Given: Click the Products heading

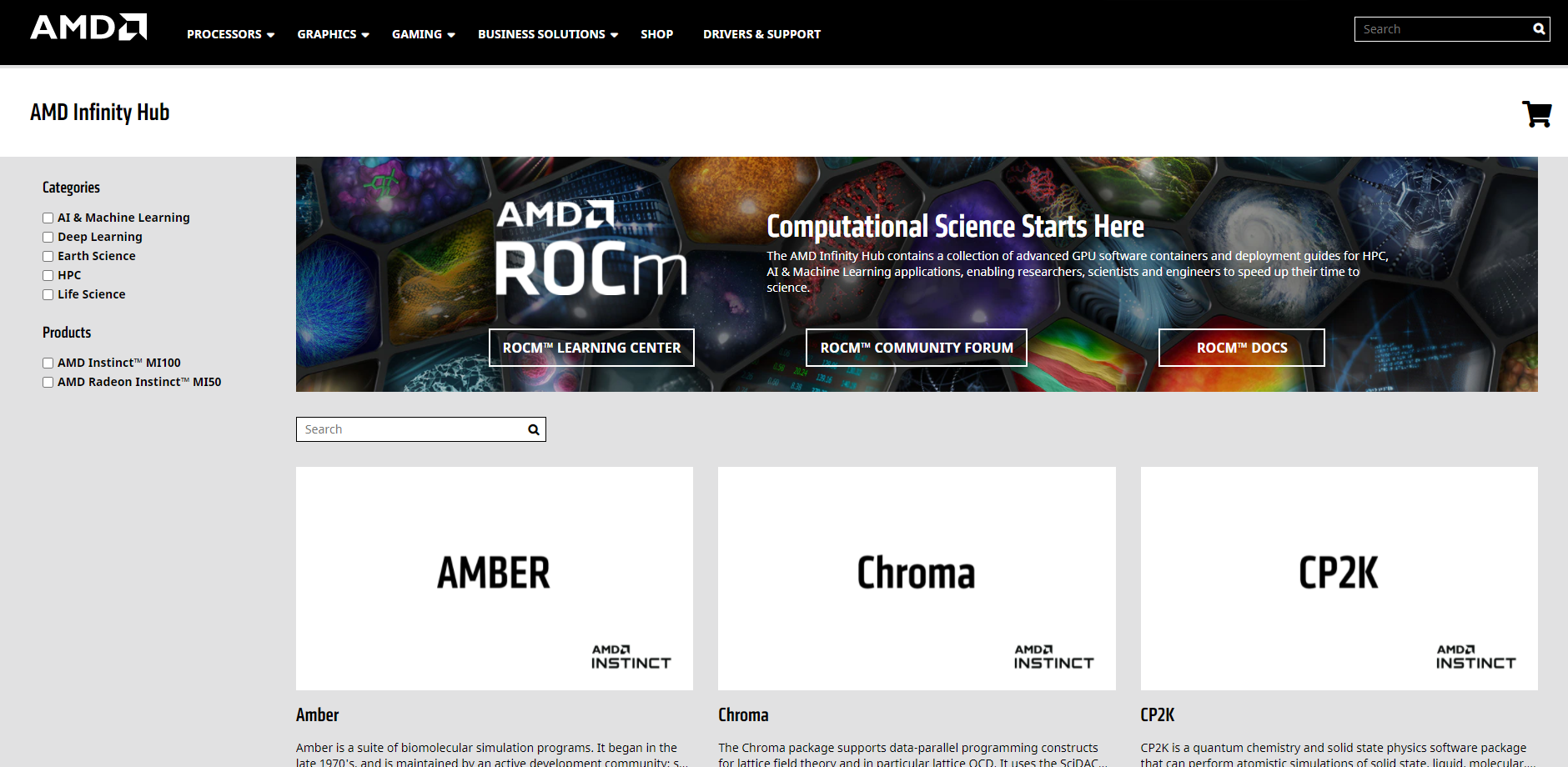Looking at the screenshot, I should tap(67, 333).
